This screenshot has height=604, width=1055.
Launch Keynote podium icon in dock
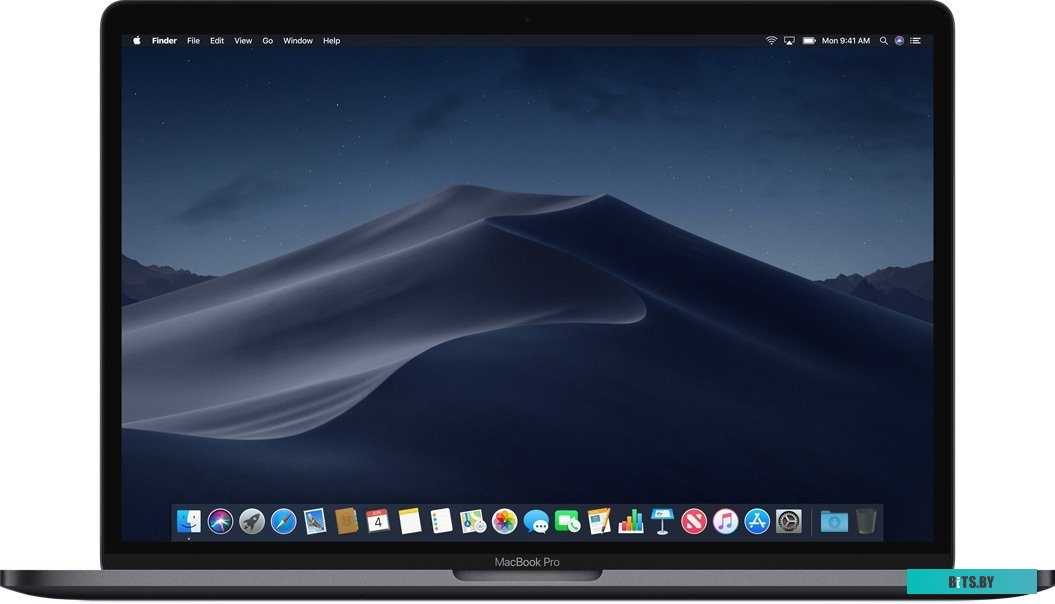pos(662,521)
